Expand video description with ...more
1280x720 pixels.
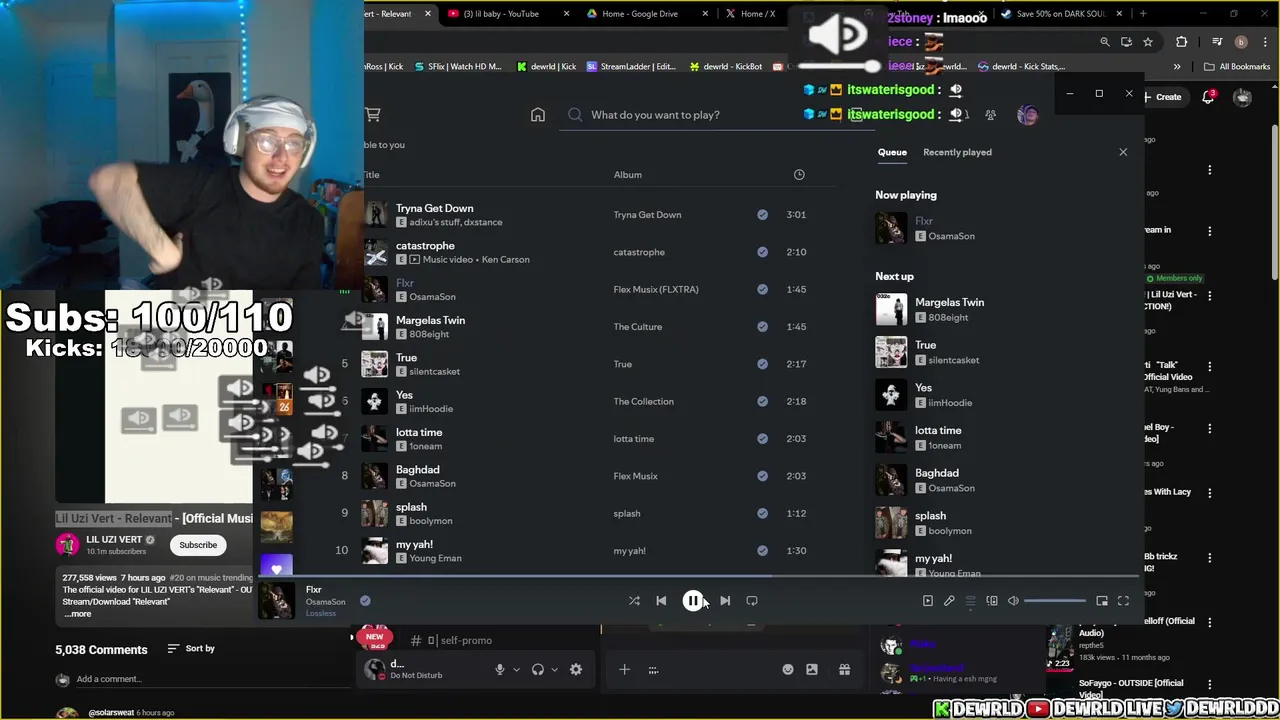pos(78,614)
